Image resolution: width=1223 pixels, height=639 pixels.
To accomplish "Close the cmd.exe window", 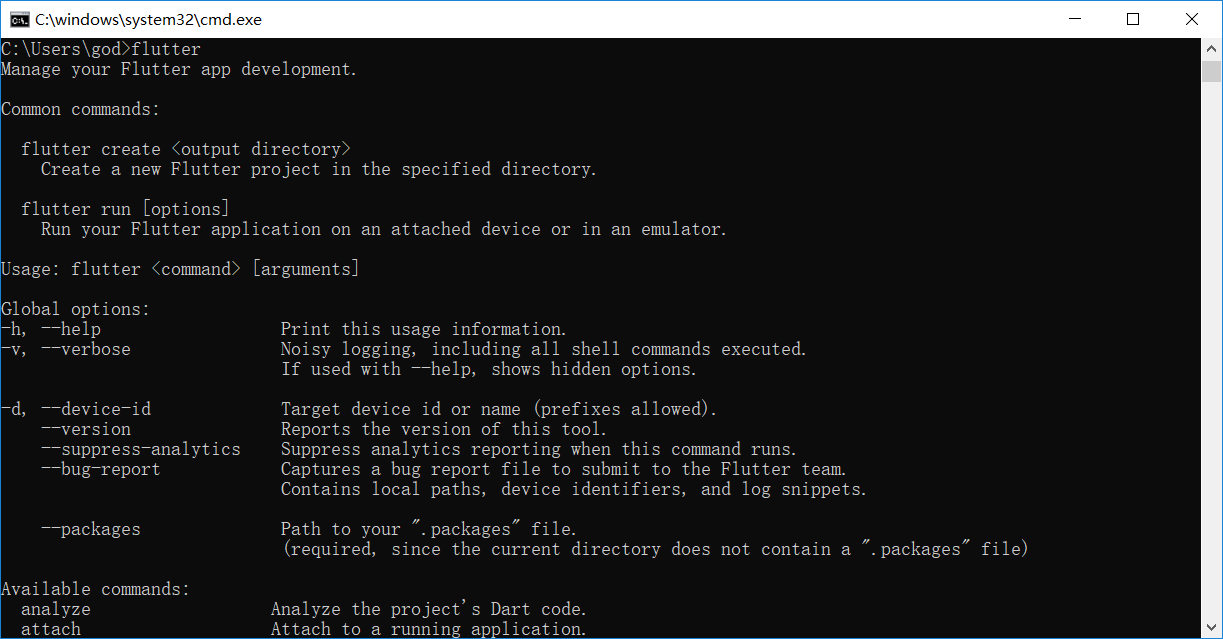I will click(x=1192, y=19).
